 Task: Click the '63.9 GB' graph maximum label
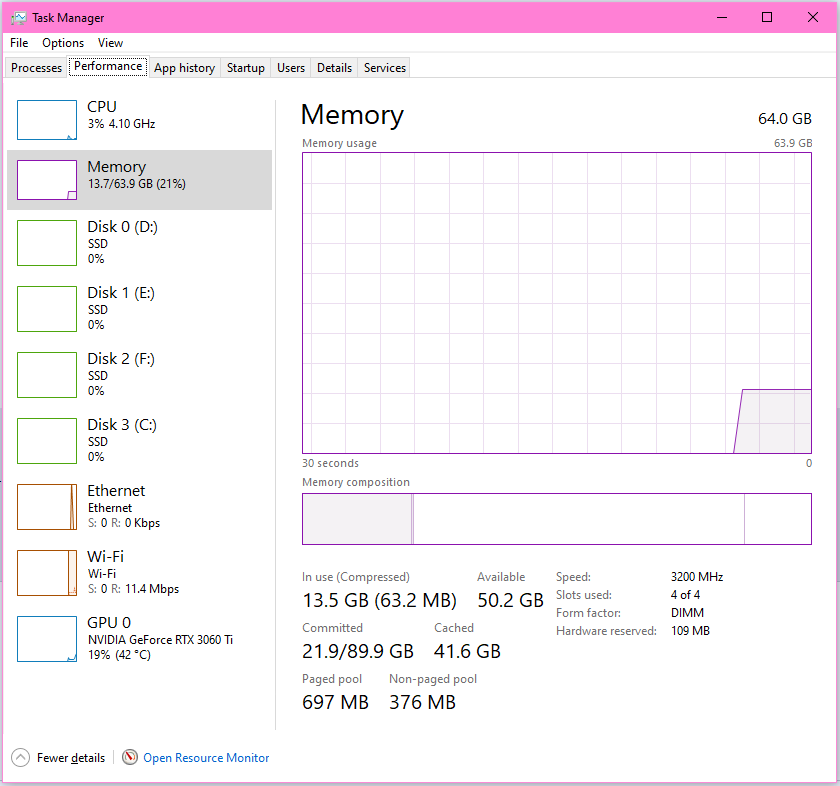pyautogui.click(x=793, y=143)
